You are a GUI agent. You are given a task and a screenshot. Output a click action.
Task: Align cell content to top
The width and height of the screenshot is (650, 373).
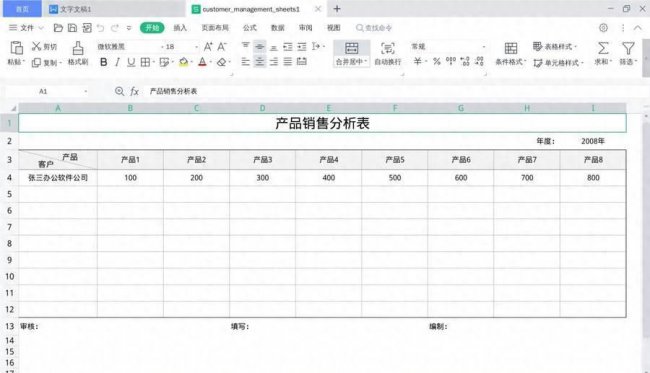click(x=245, y=46)
